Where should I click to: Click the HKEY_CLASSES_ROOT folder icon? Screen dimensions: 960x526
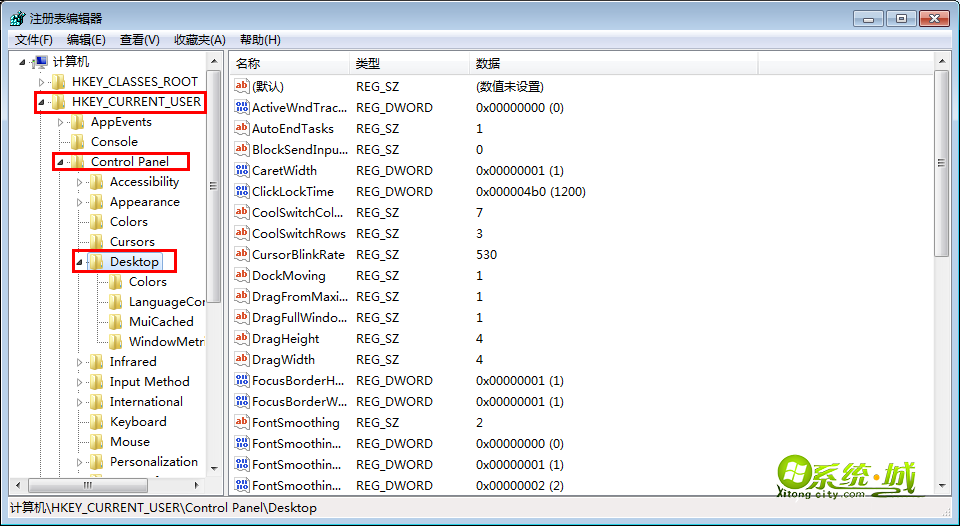[x=59, y=82]
